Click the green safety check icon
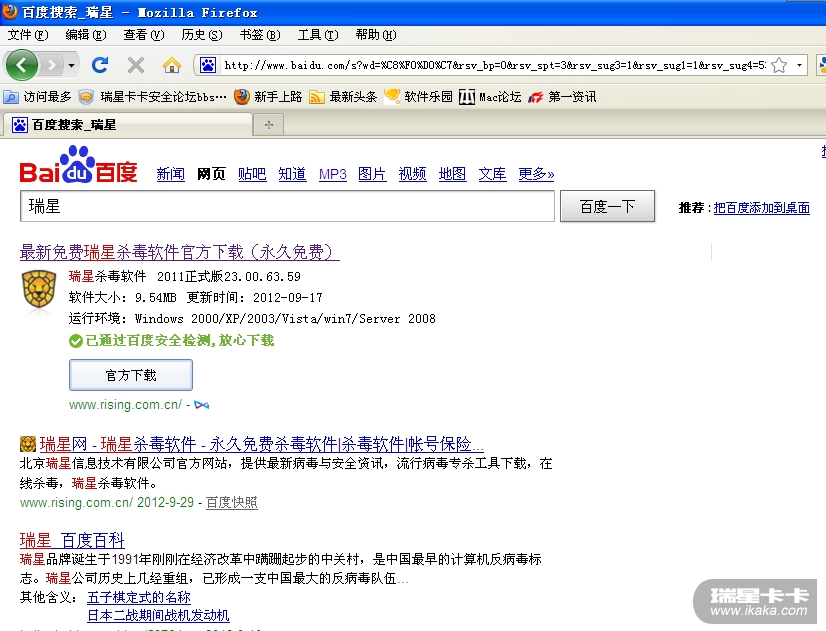Viewport: 826px width, 631px height. tap(76, 341)
